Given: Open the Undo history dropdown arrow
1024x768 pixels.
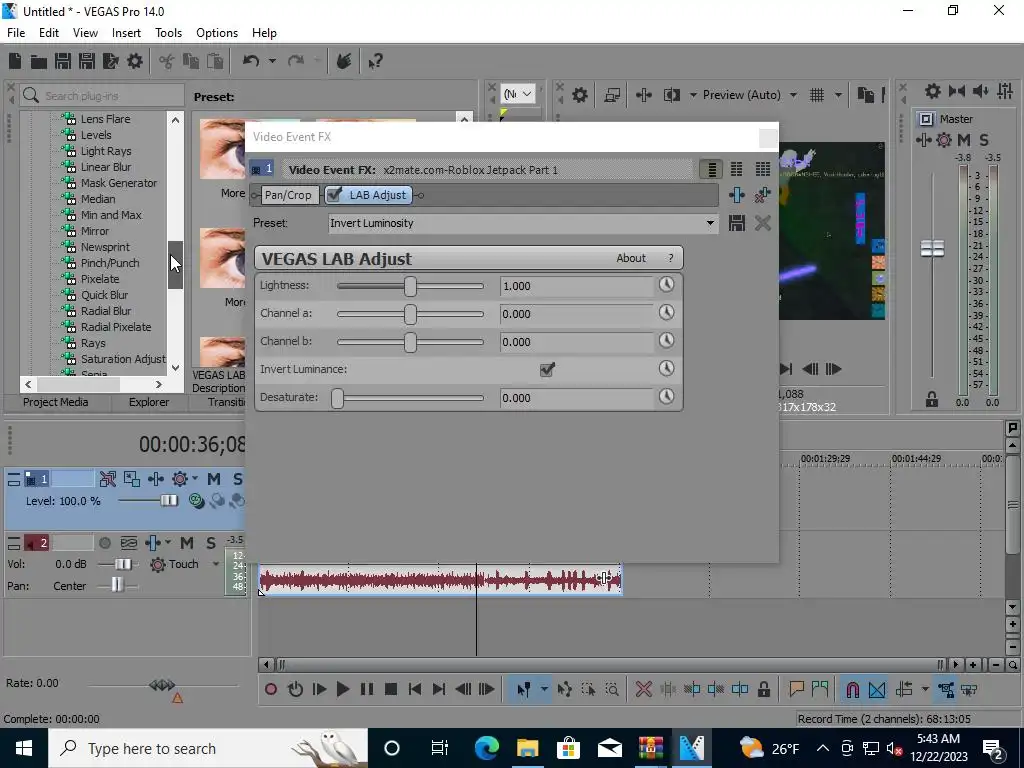Looking at the screenshot, I should (x=272, y=61).
